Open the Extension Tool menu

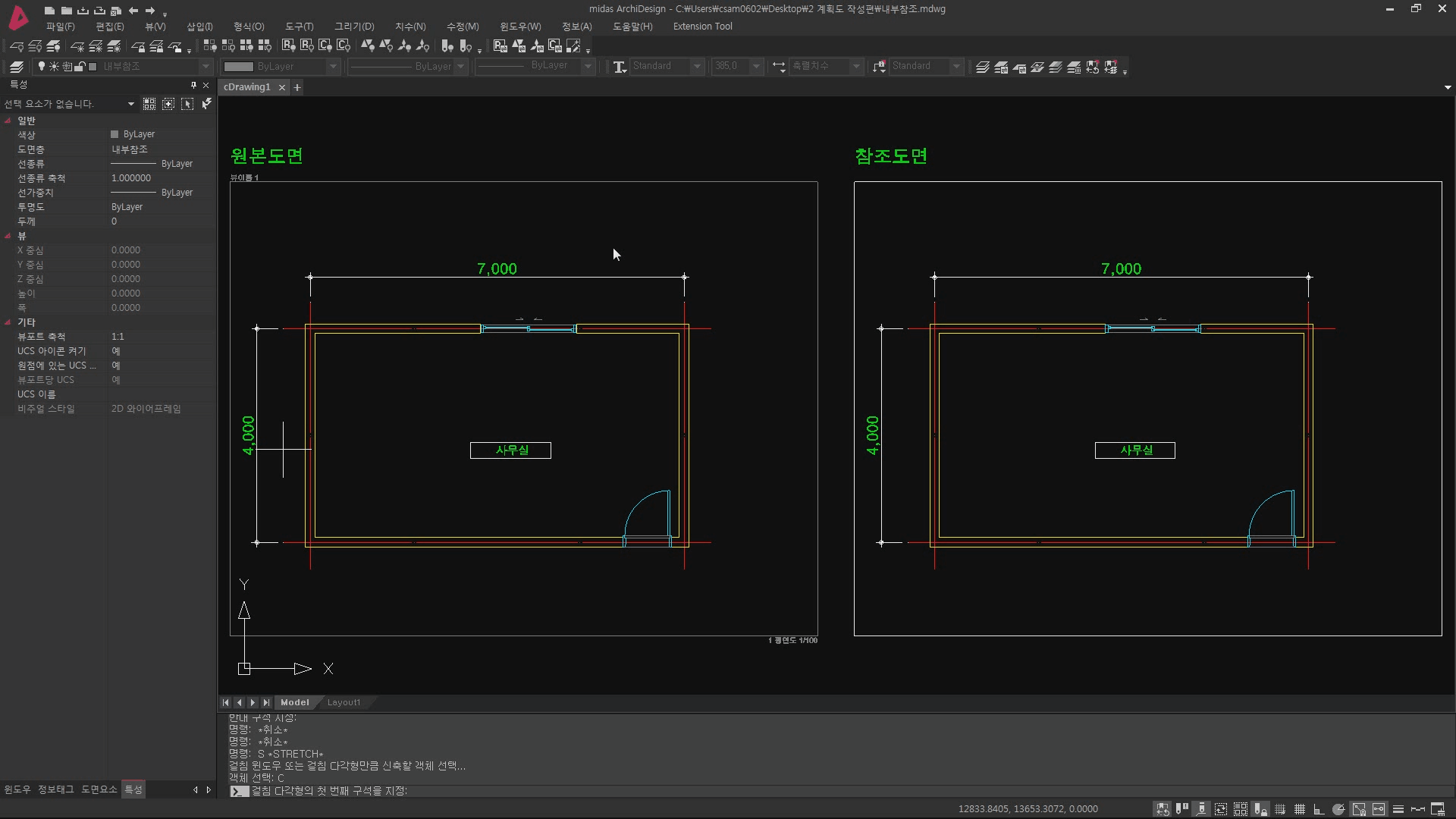[x=702, y=27]
